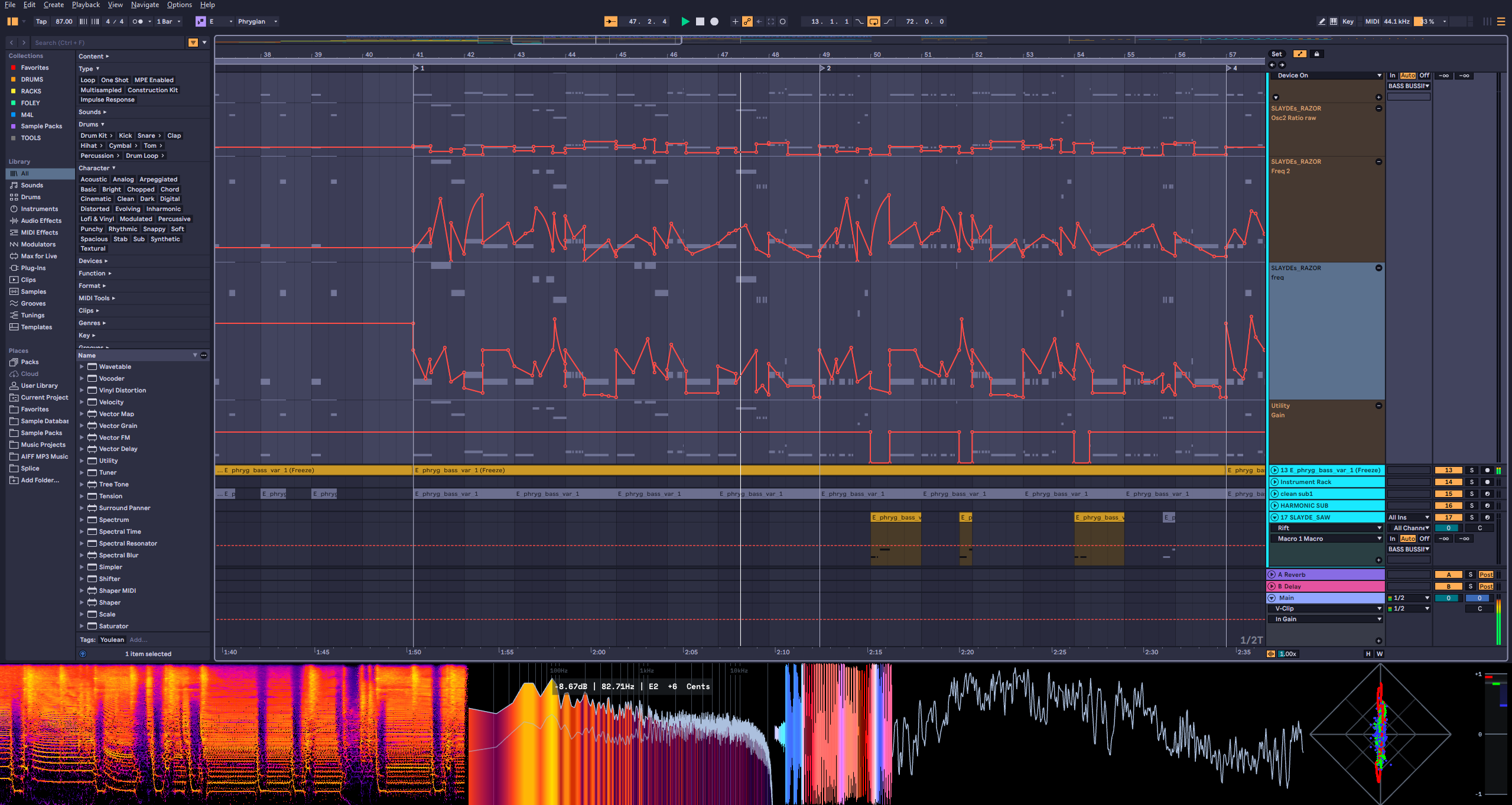
Task: Open the Phrygian scale dropdown
Action: [257, 21]
